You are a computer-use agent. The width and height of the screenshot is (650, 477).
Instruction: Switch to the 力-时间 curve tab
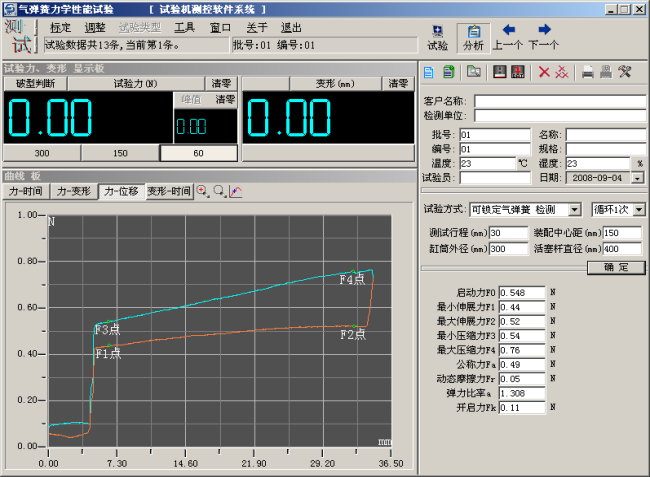[x=26, y=191]
